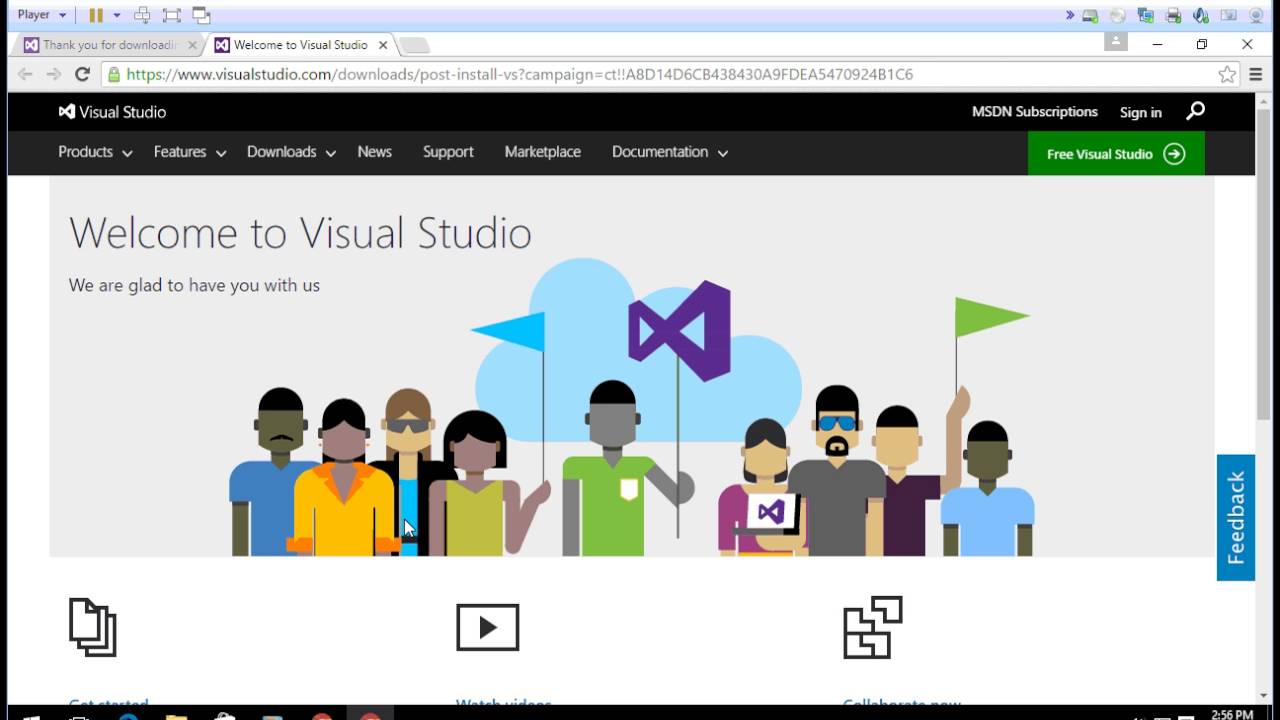Screen dimensions: 1280x720
Task: Click the VMware sound card icon
Action: [1201, 15]
